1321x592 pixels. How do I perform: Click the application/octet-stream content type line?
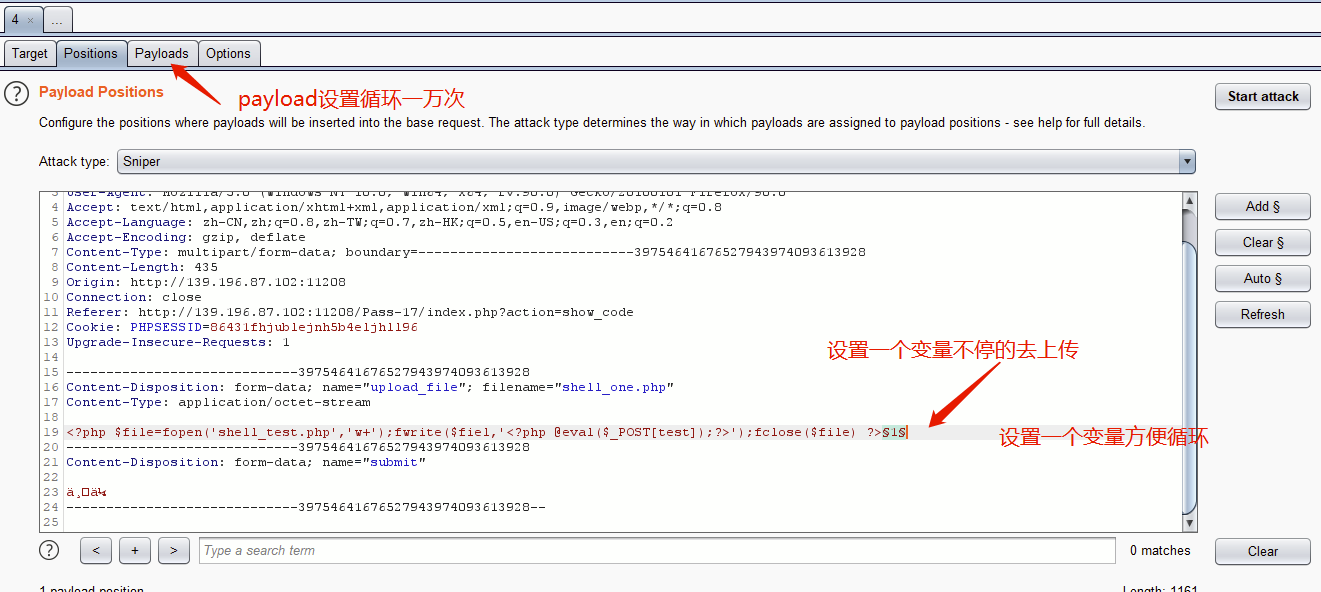(218, 402)
